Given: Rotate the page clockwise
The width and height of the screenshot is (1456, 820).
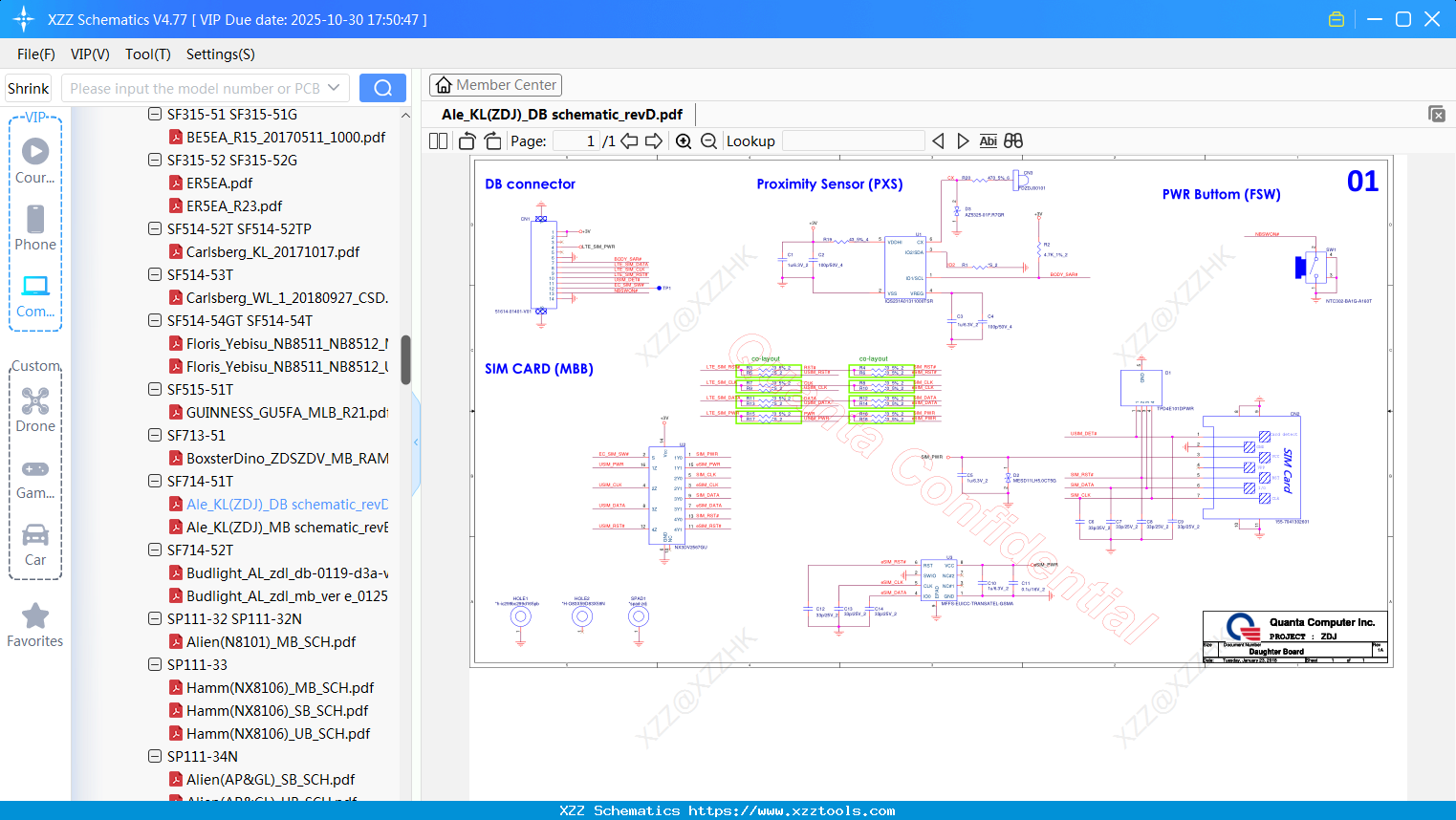Looking at the screenshot, I should (492, 141).
